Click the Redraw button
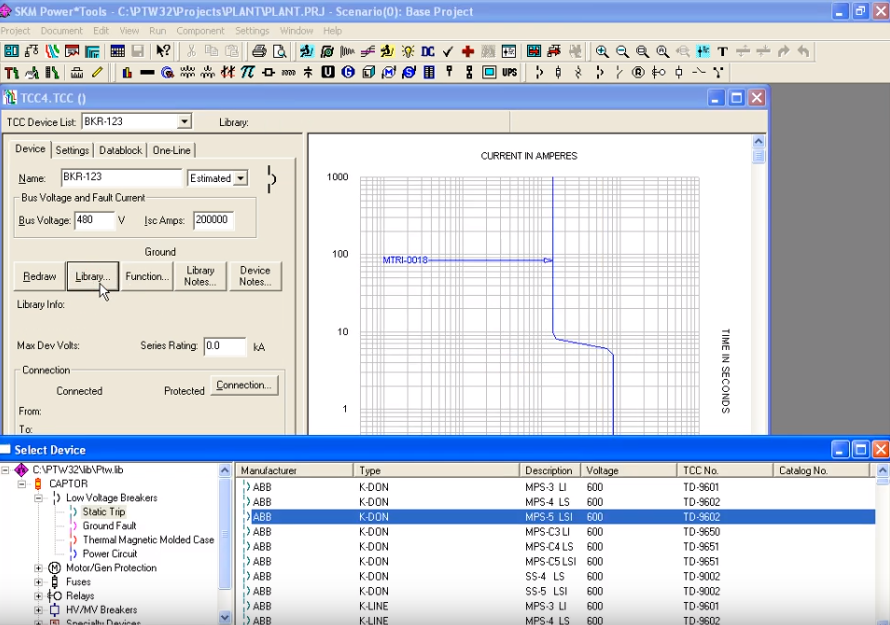This screenshot has width=890, height=625. pos(40,276)
